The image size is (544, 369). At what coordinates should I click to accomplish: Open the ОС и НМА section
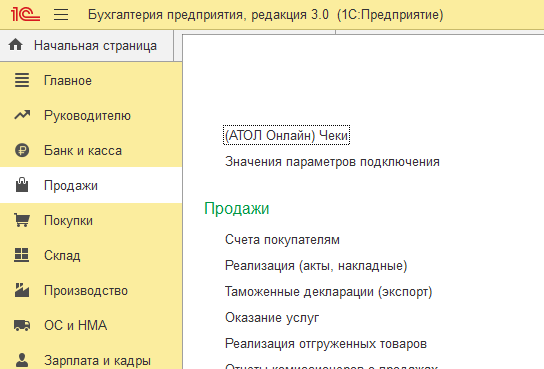[x=91, y=325]
